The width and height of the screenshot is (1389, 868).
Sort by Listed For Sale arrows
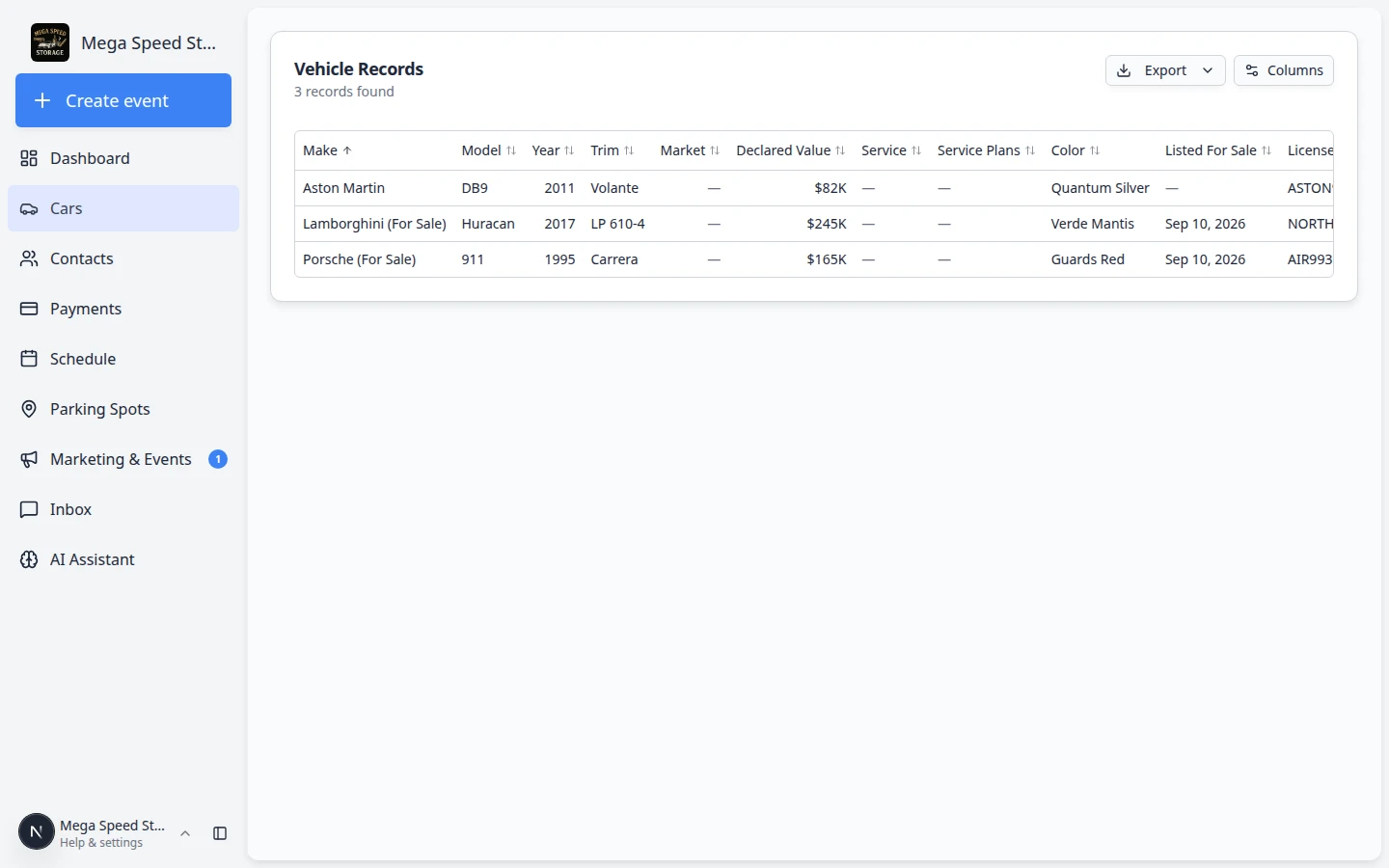1266,150
